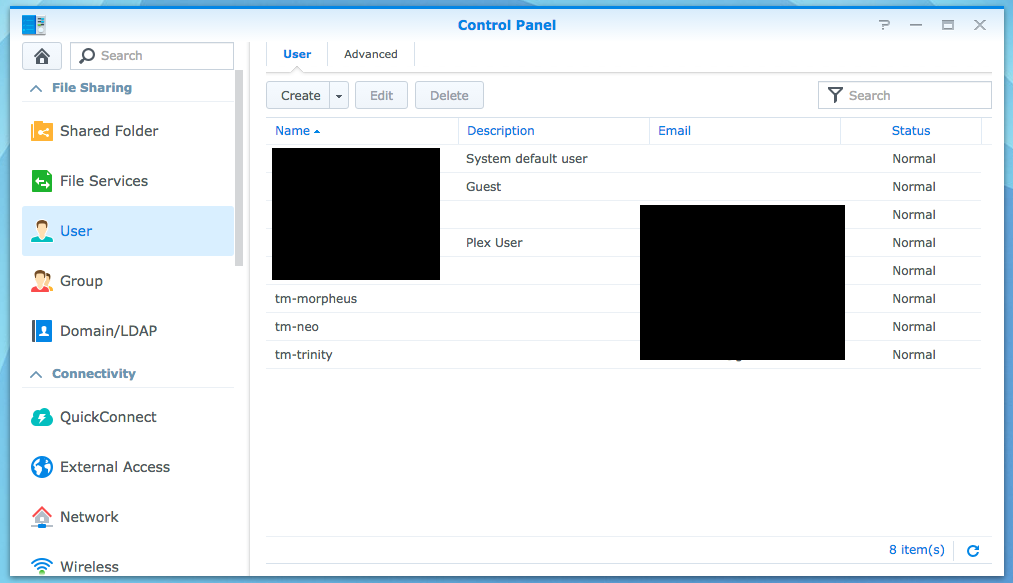Click the Home icon button

(42, 56)
